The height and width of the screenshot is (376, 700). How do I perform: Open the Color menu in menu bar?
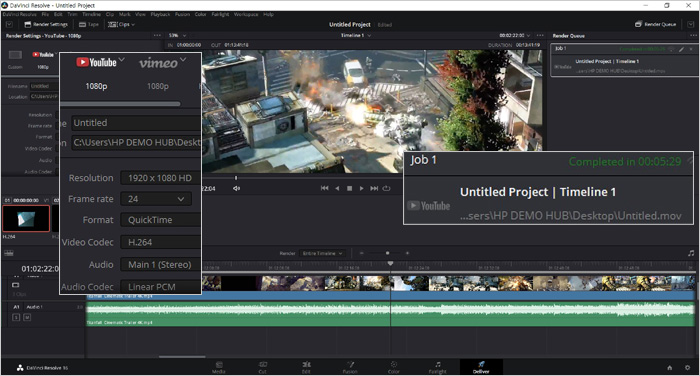tap(200, 14)
